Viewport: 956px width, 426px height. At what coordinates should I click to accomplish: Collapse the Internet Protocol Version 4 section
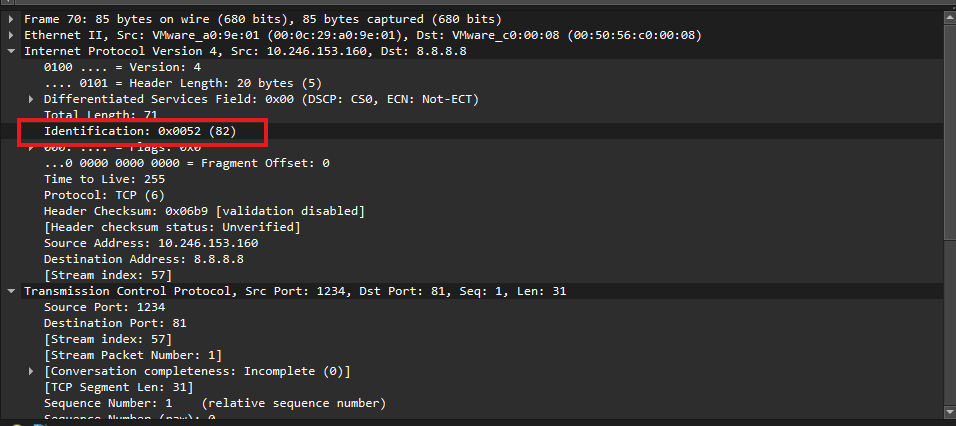[x=11, y=51]
